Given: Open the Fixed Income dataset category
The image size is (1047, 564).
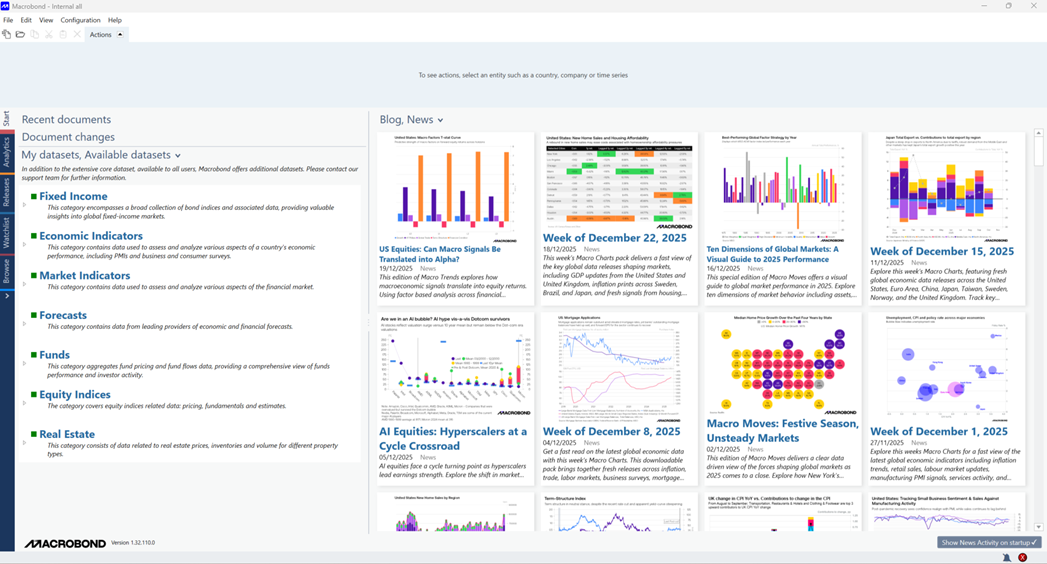Looking at the screenshot, I should (x=73, y=196).
